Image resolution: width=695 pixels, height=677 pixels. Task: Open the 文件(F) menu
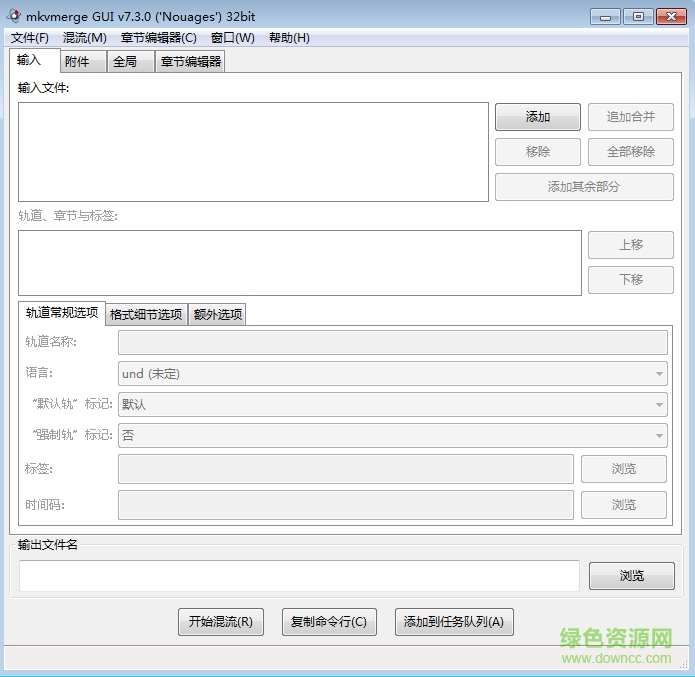[x=30, y=38]
